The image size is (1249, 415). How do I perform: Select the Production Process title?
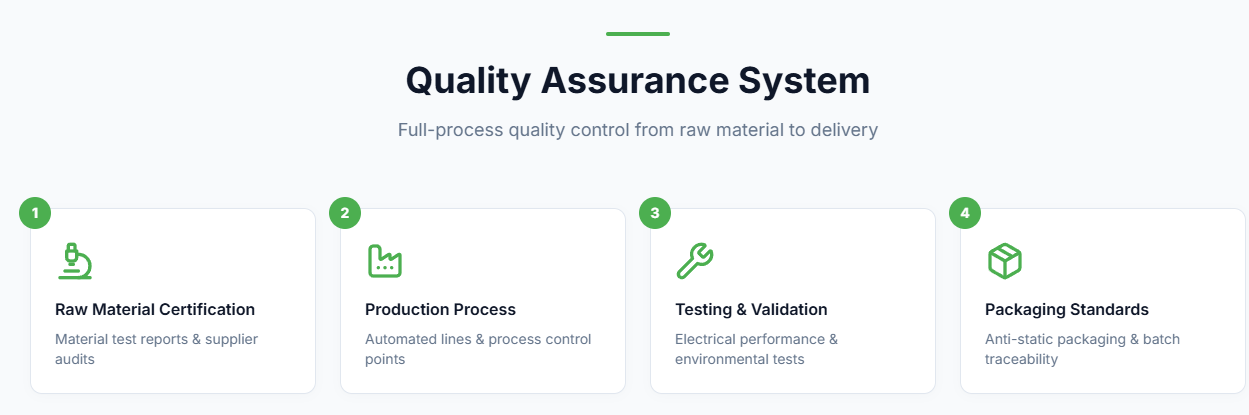440,309
